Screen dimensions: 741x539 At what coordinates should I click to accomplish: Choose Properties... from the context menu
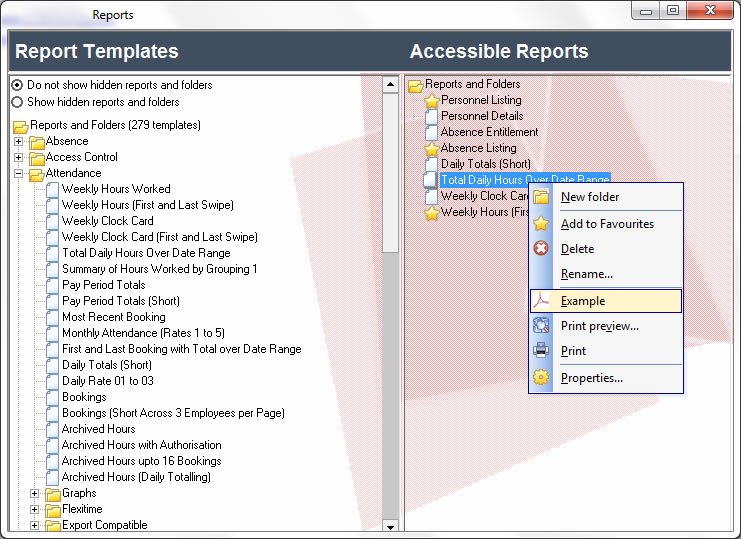(591, 378)
